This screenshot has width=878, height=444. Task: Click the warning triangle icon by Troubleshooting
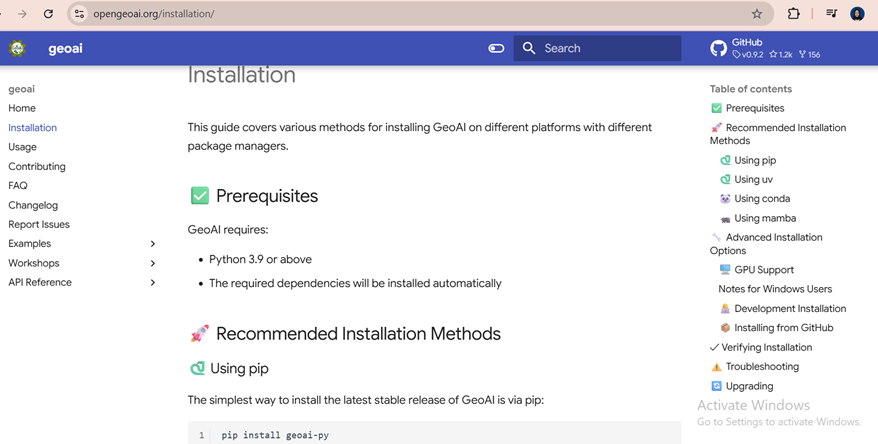(x=716, y=367)
